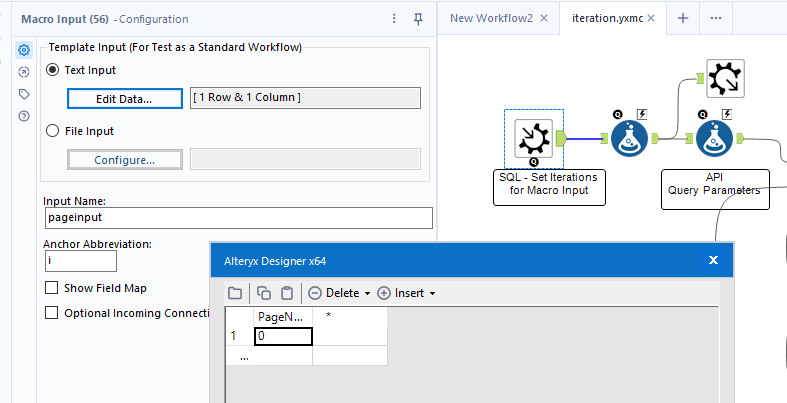Select the Macro Output tool on canvas
787x403 pixels.
[725, 78]
